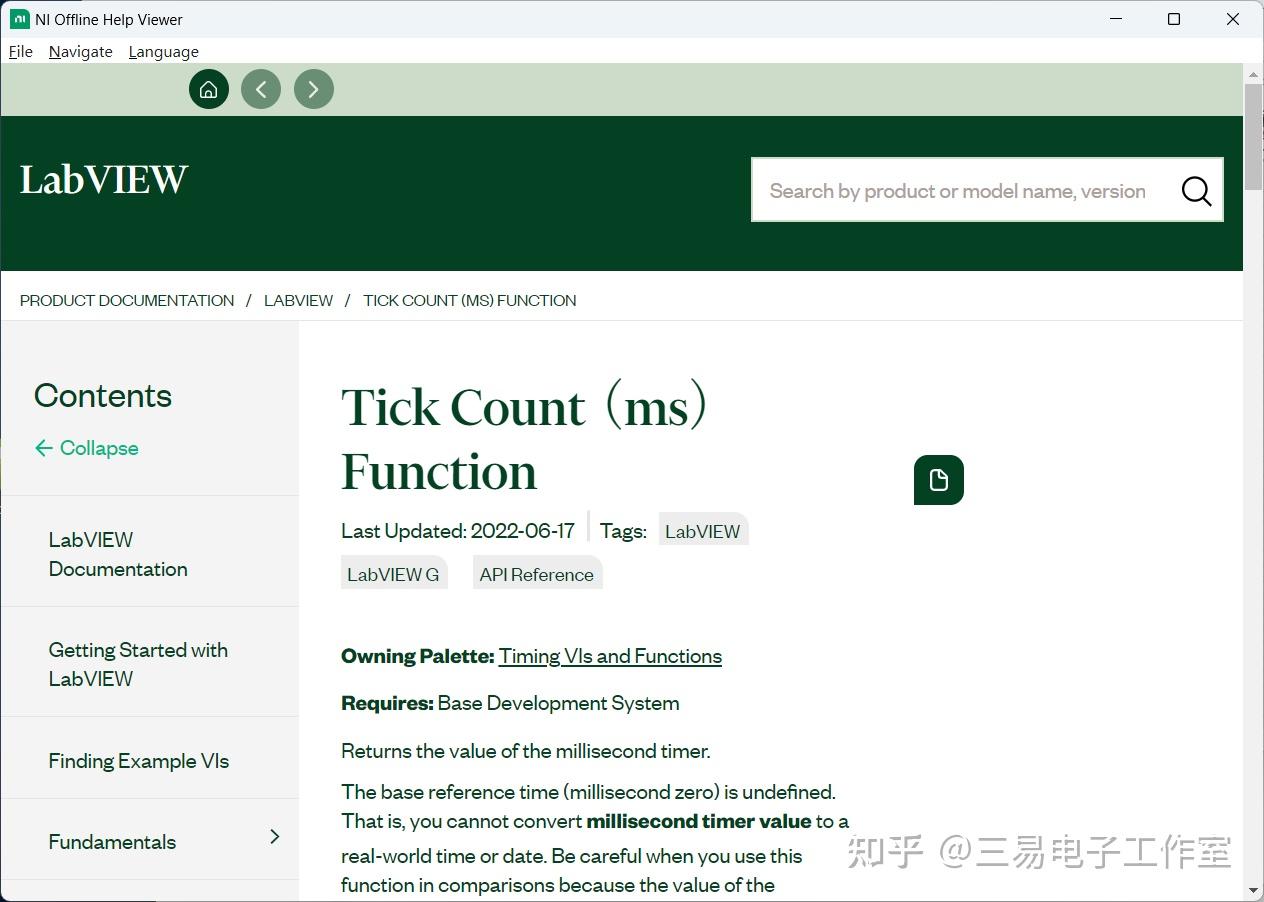The image size is (1264, 902).
Task: Open the Fundamentals contents entry
Action: [112, 842]
